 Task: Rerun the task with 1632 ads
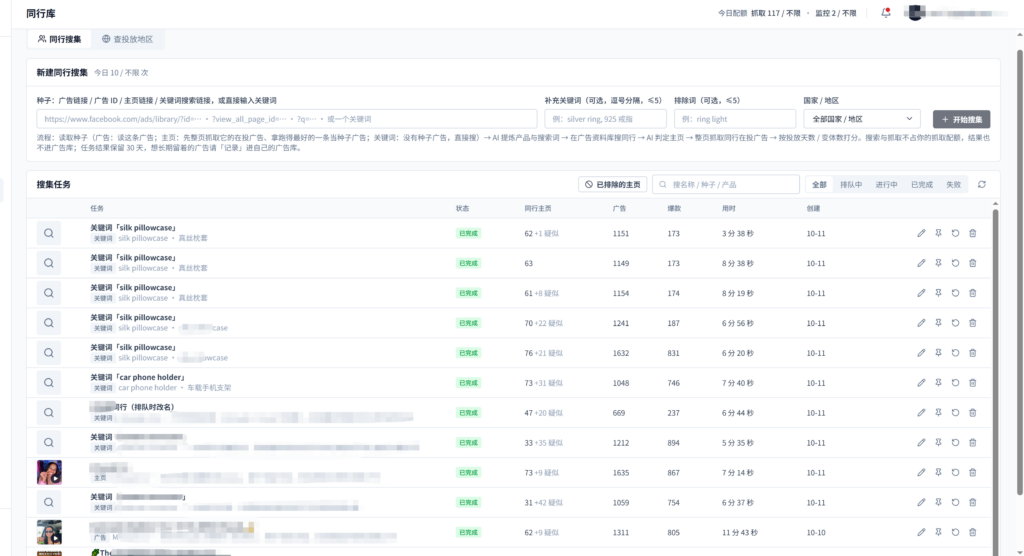click(955, 353)
